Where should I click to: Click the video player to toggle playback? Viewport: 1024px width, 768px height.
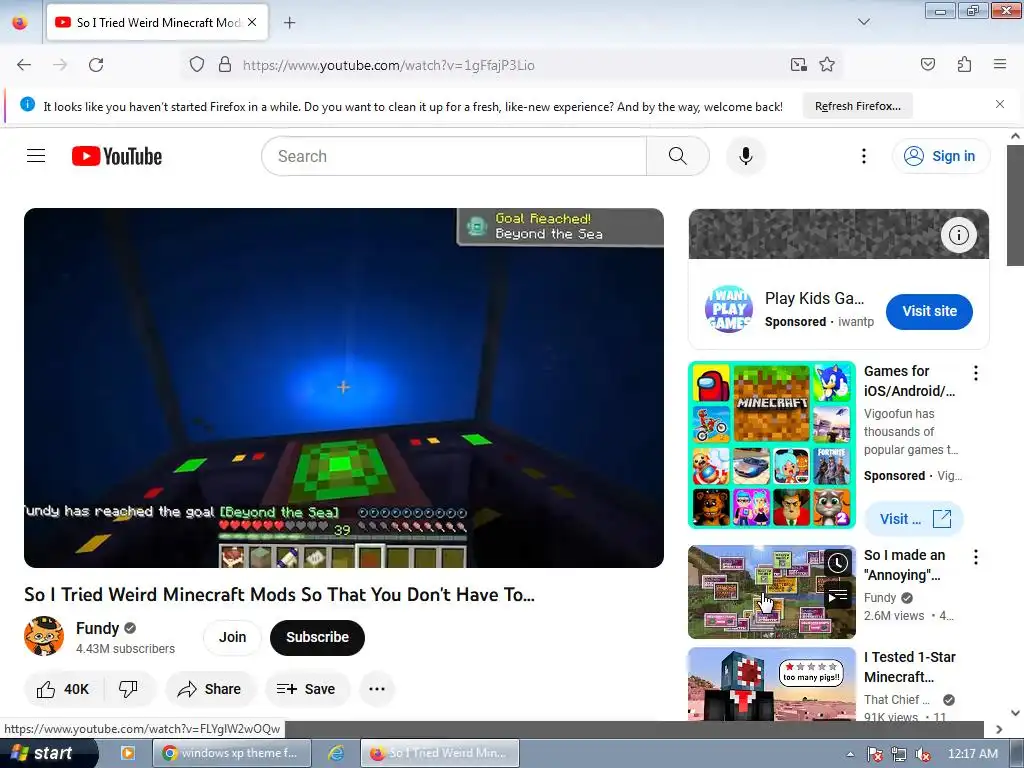pyautogui.click(x=344, y=388)
